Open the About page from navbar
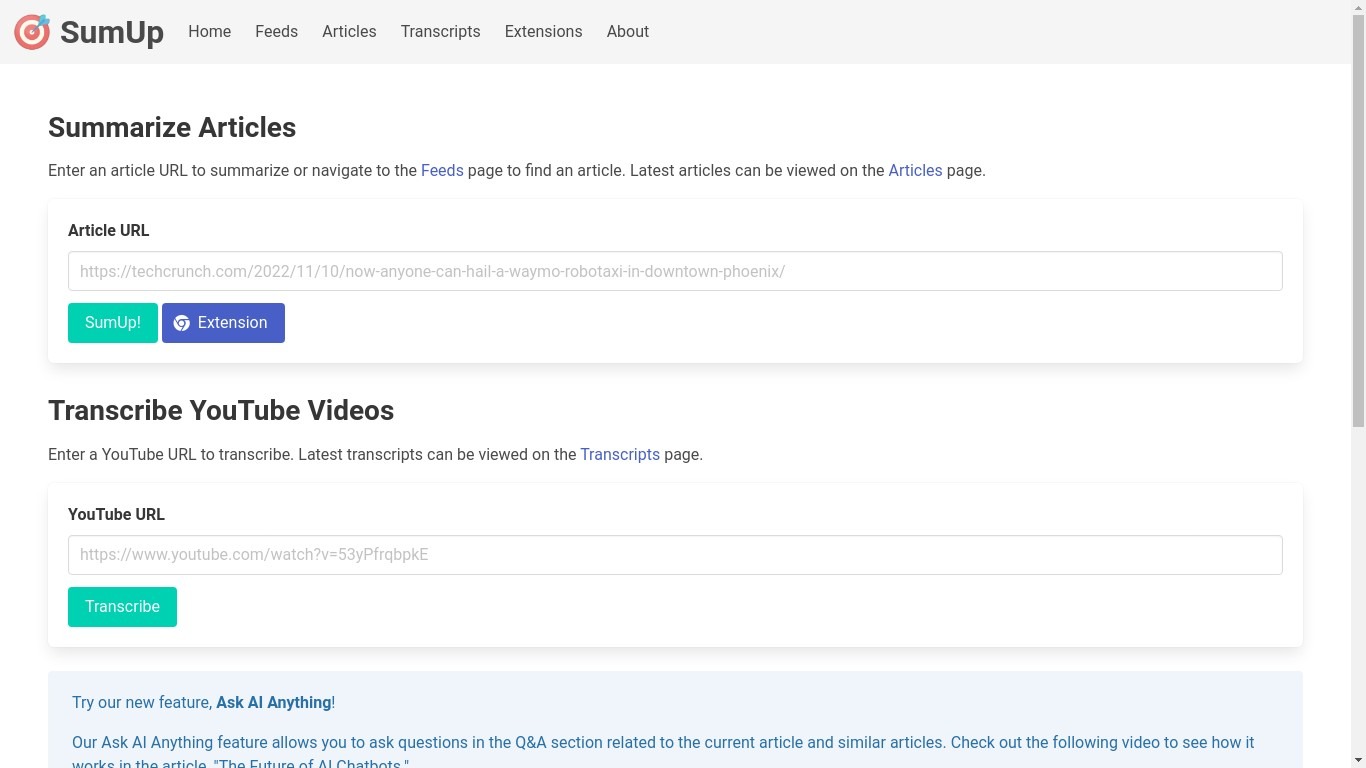Screen dimensions: 1366x768 click(627, 32)
